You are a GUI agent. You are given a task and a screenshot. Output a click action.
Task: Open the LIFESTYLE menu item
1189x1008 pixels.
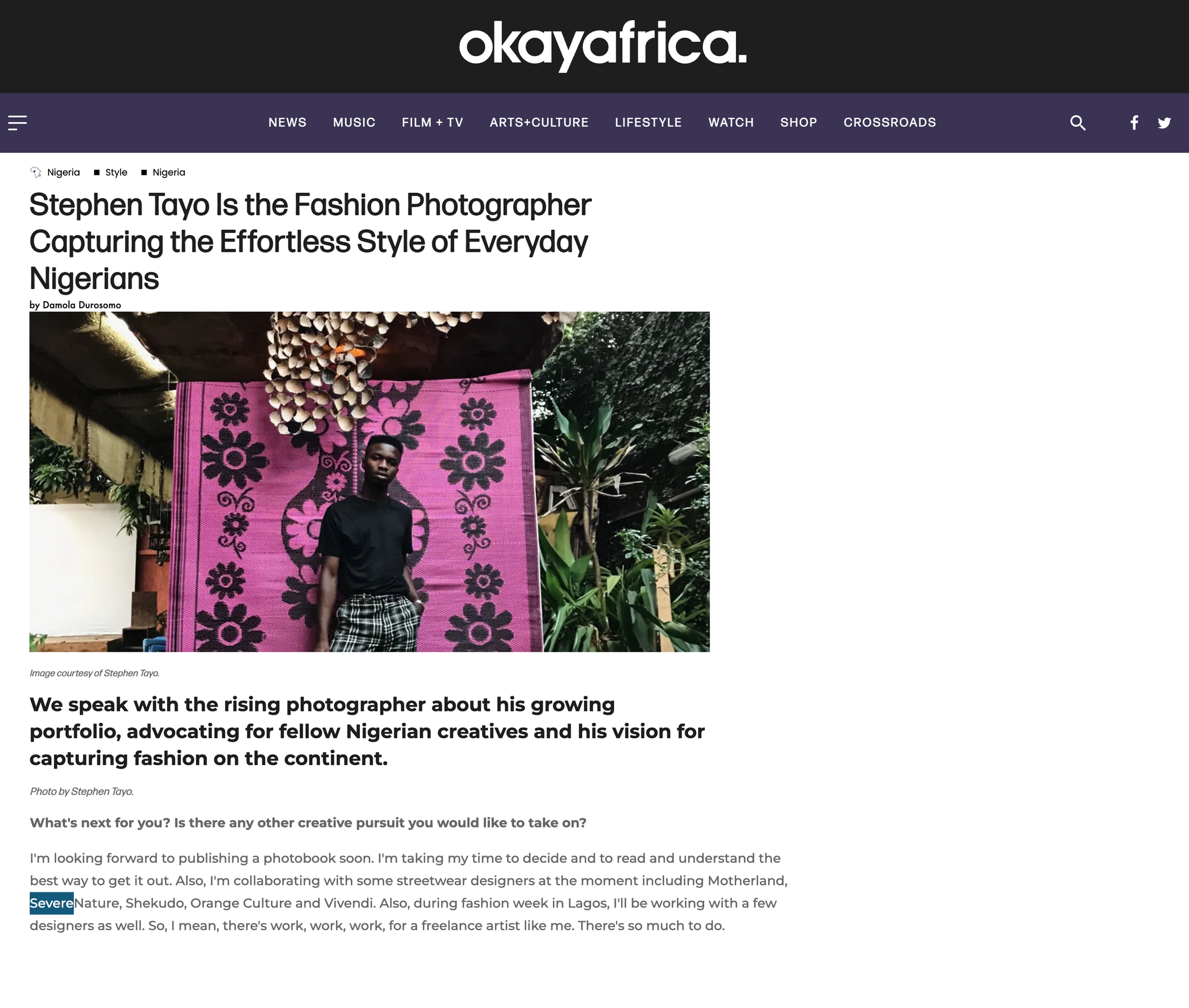pos(648,122)
